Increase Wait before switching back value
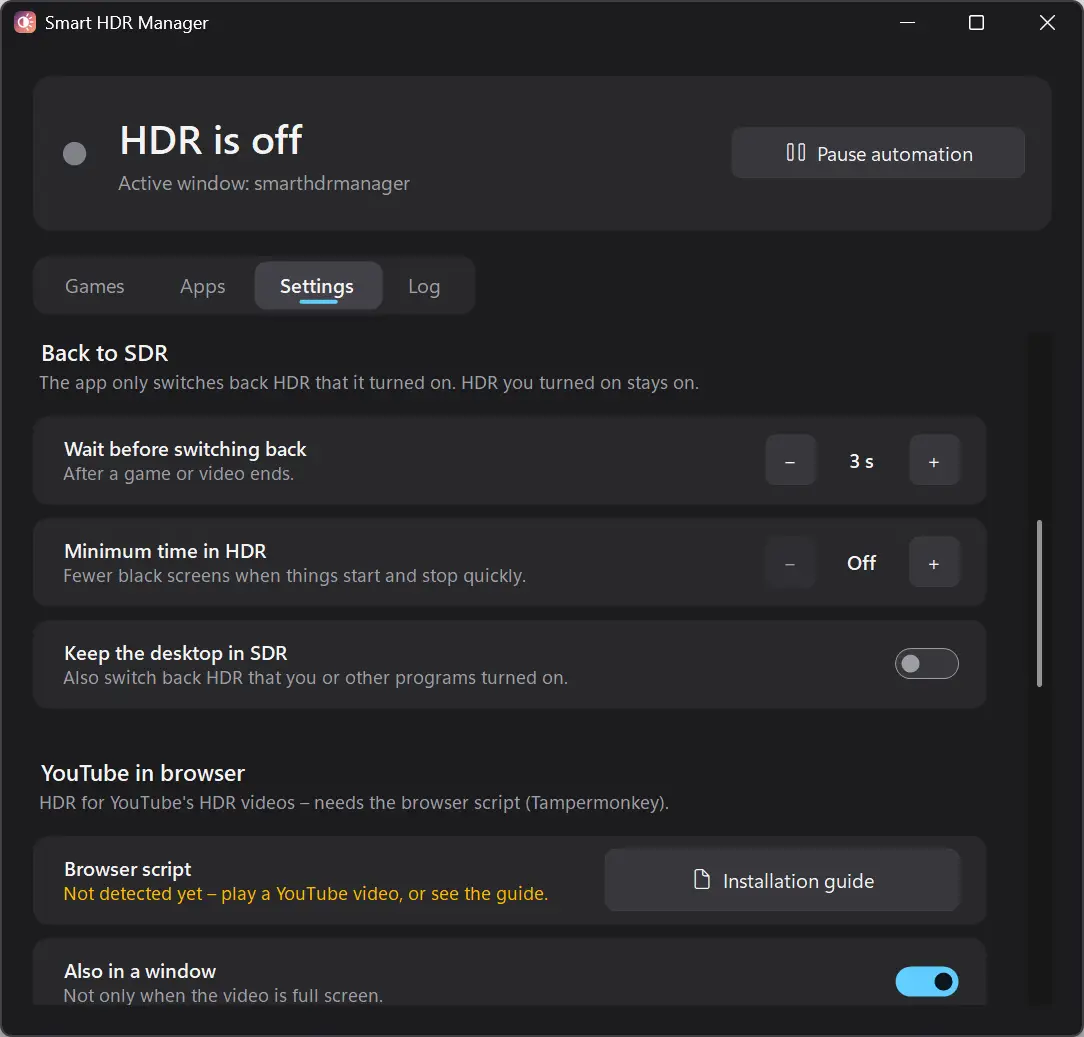Image resolution: width=1084 pixels, height=1037 pixels. (934, 461)
